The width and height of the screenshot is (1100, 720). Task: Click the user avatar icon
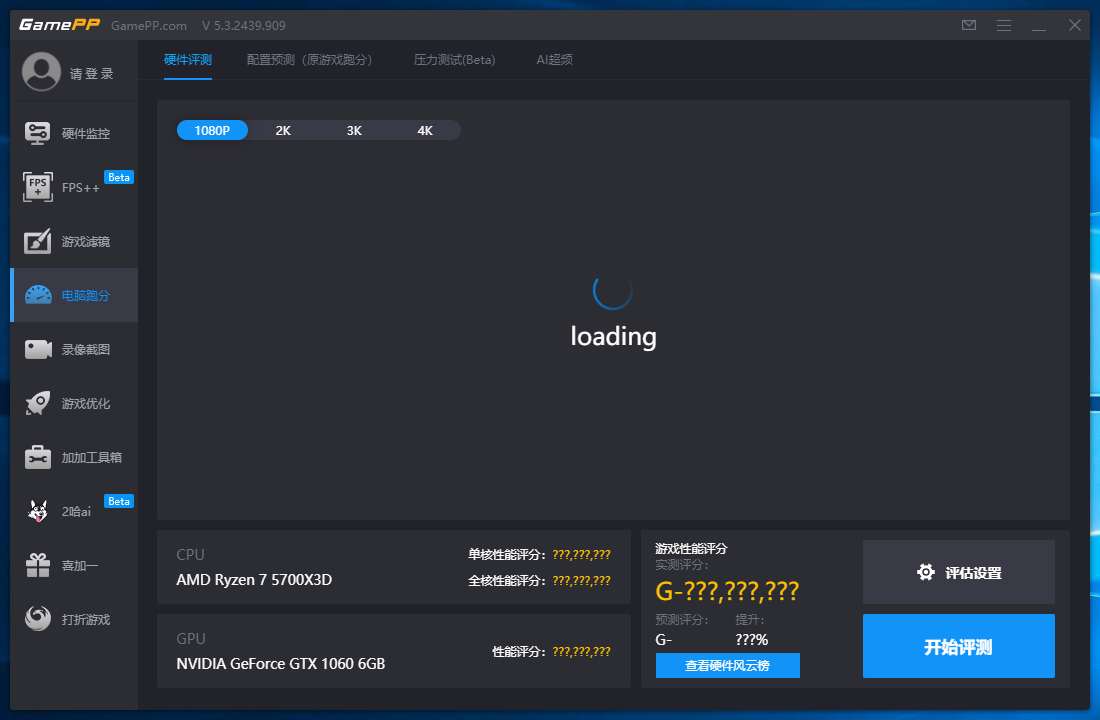(41, 72)
